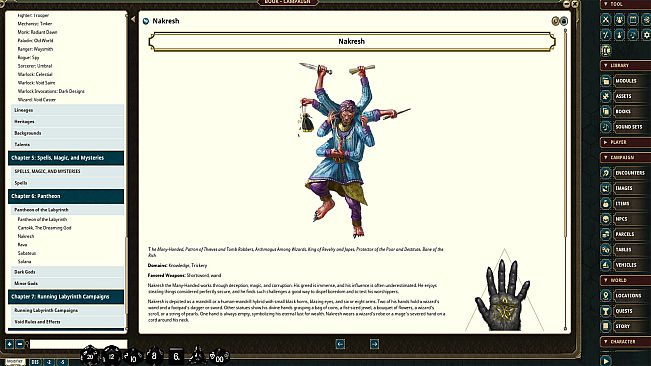Click the Parcels icon
This screenshot has width=651, height=366.
coord(606,234)
